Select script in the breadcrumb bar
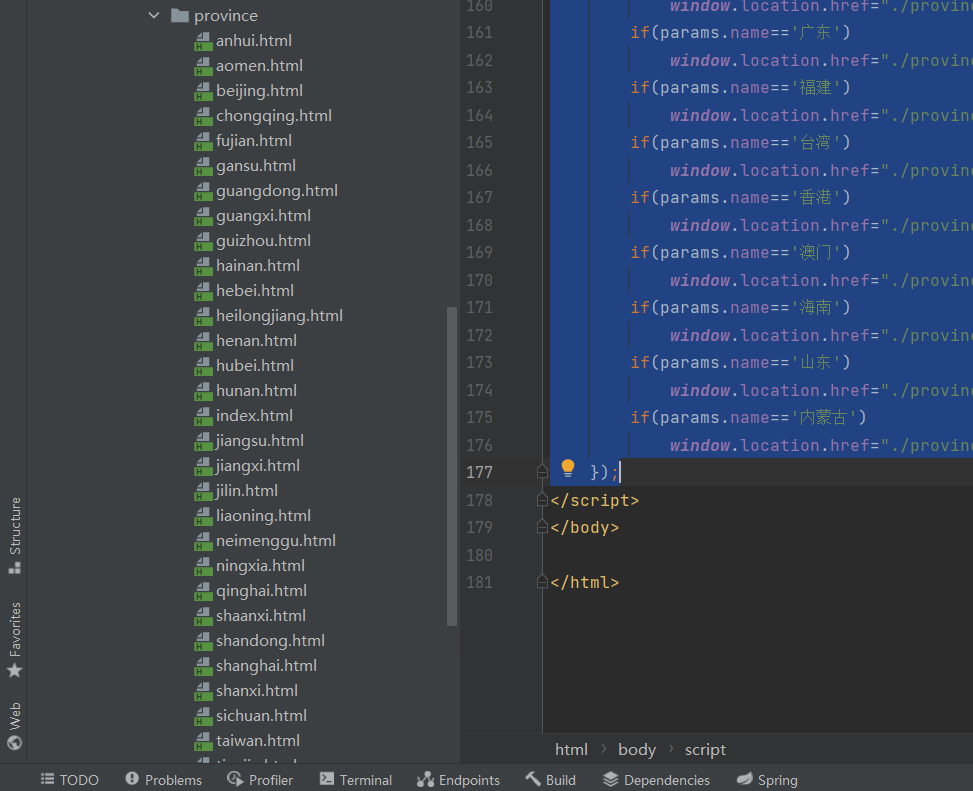Viewport: 973px width, 791px height. tap(705, 749)
